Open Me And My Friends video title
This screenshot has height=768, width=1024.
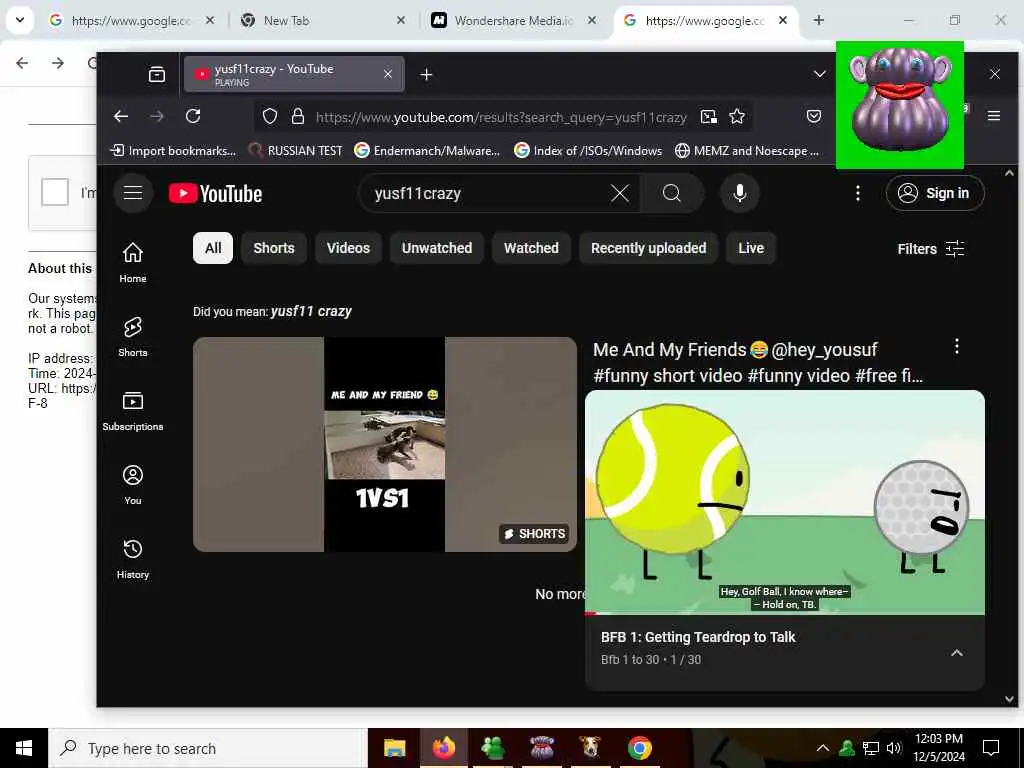tap(758, 362)
